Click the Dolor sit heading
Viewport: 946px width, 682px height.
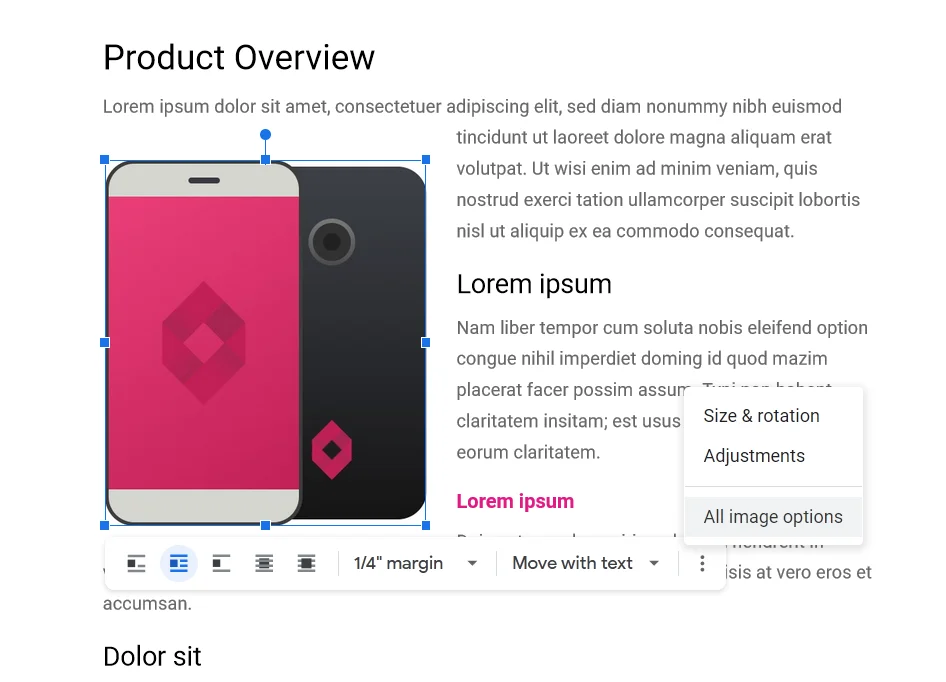(152, 657)
